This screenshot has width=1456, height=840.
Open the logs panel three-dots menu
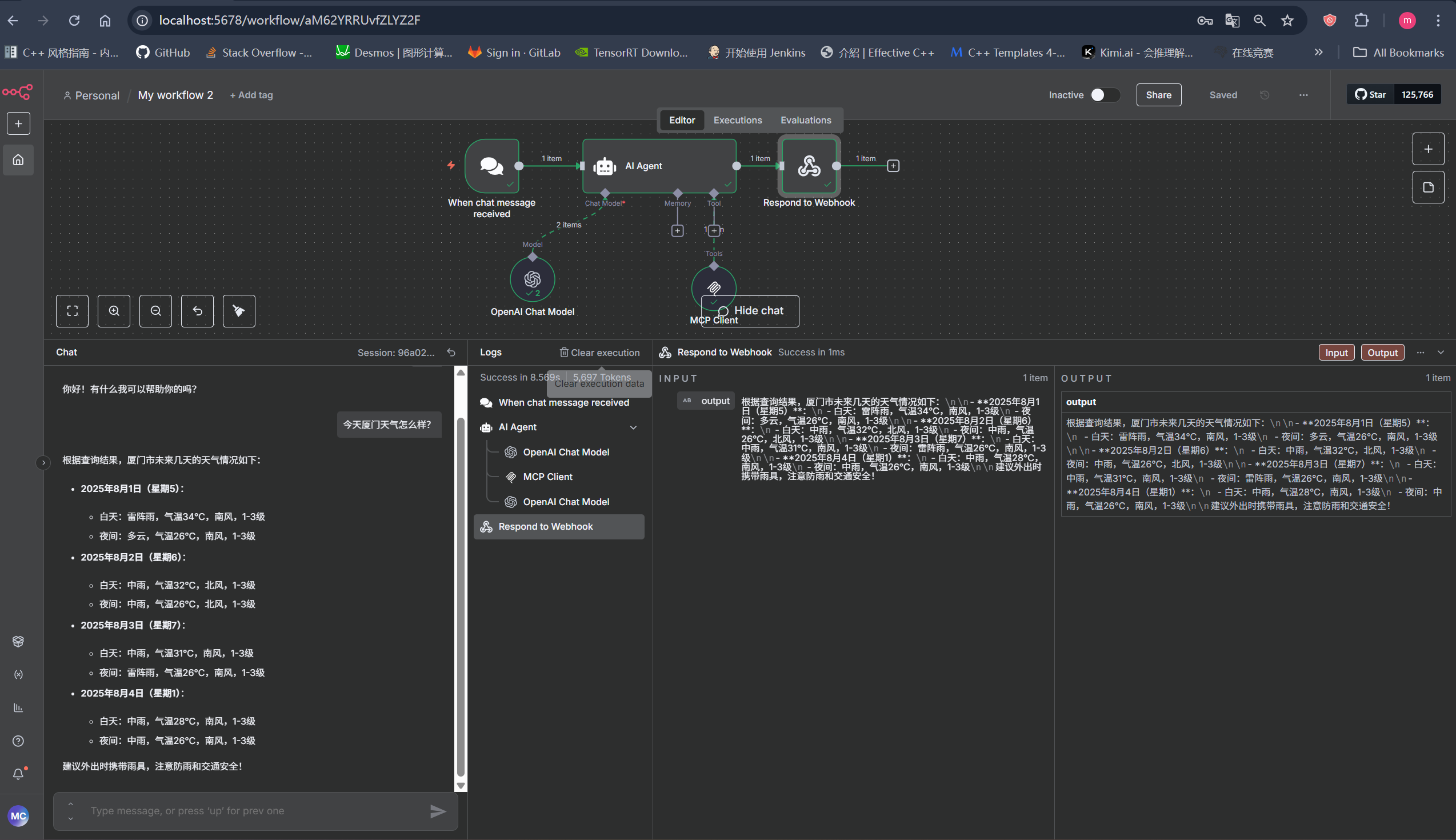[1420, 353]
